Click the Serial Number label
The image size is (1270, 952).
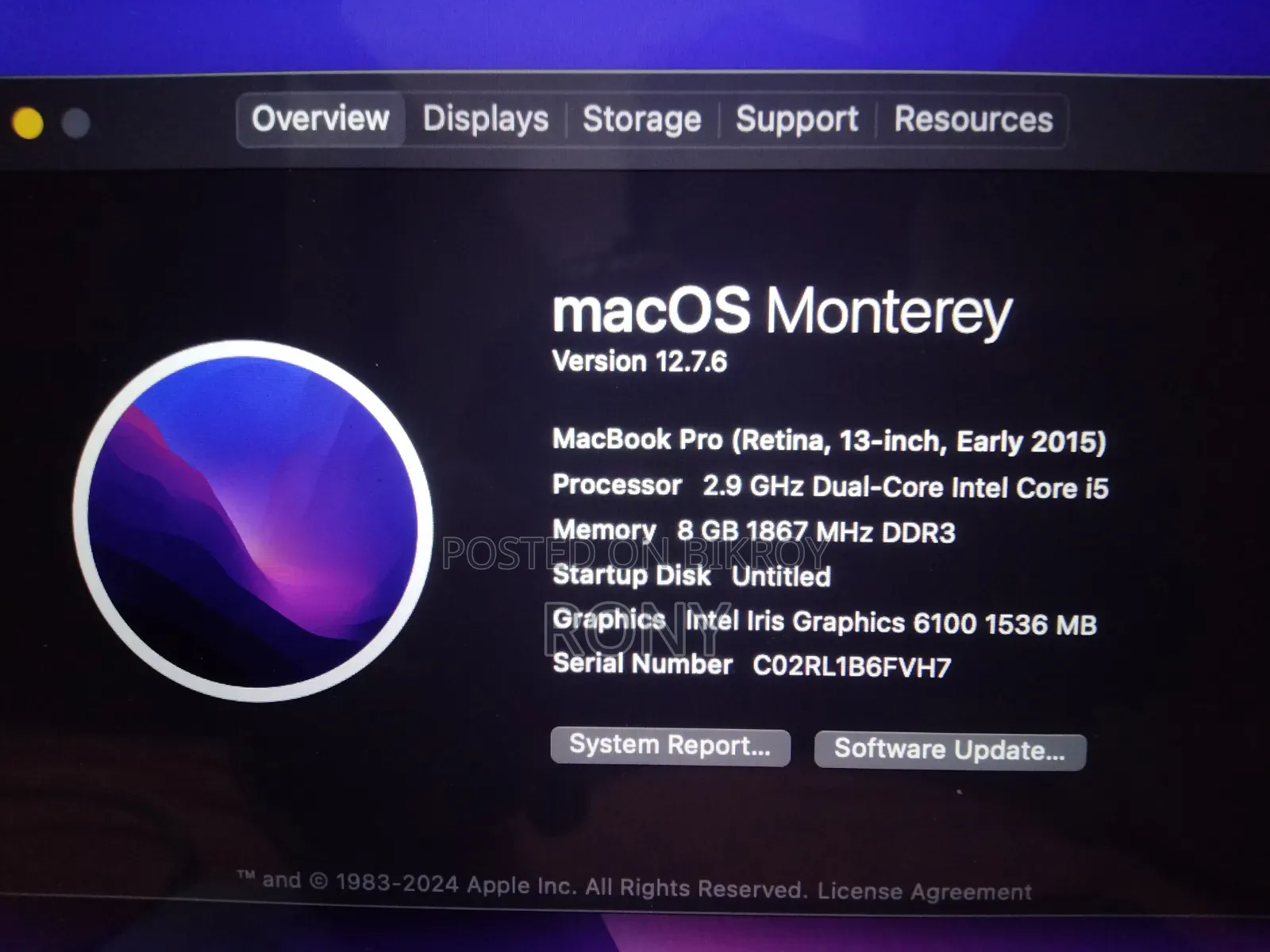pos(642,663)
